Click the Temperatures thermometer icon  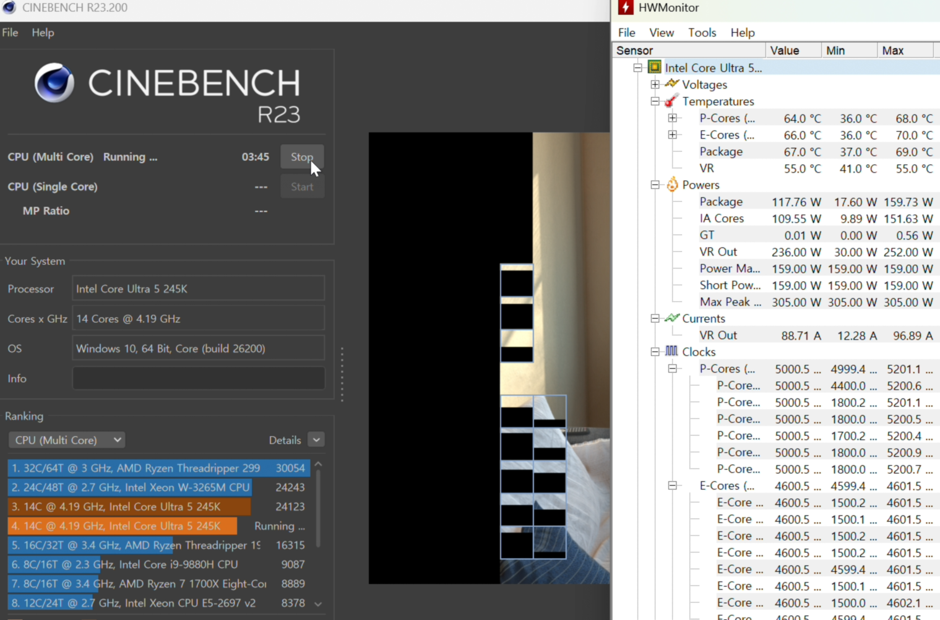pyautogui.click(x=671, y=101)
